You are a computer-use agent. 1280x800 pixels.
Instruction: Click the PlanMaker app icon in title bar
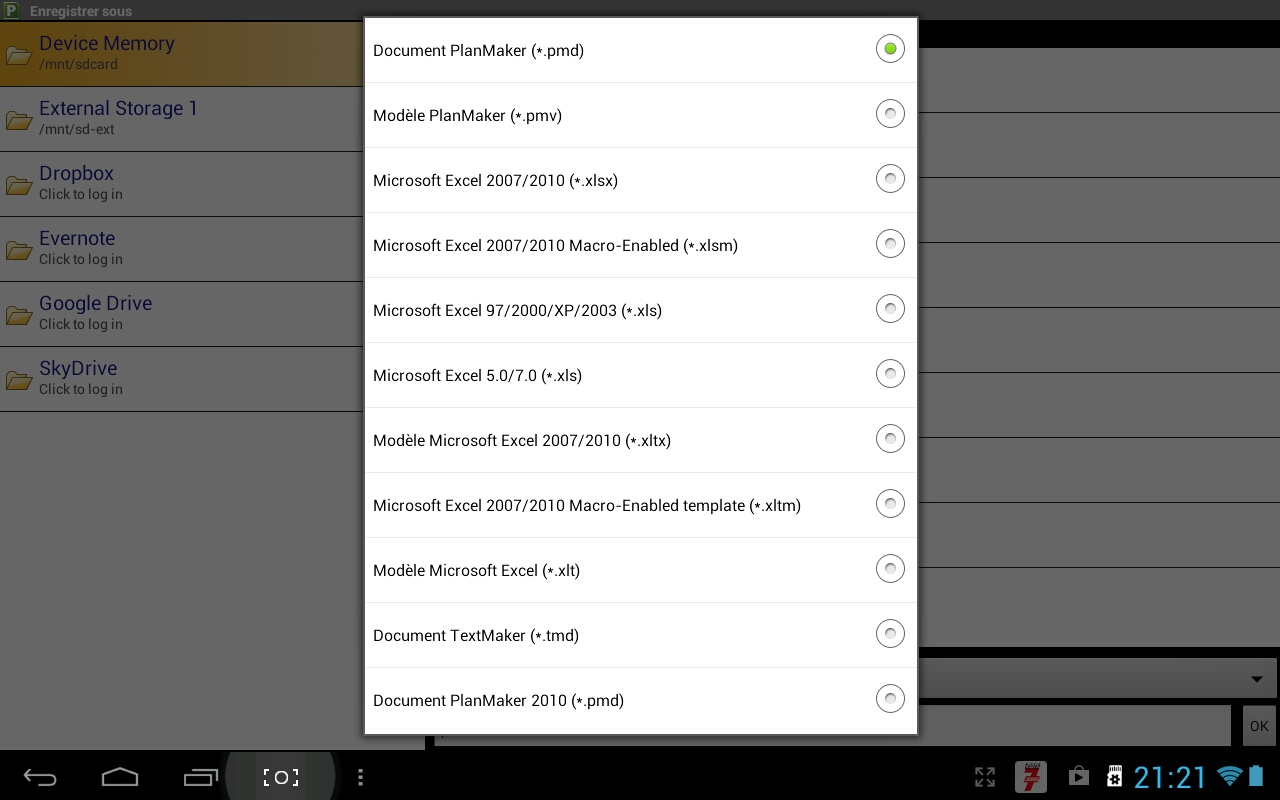coord(12,11)
